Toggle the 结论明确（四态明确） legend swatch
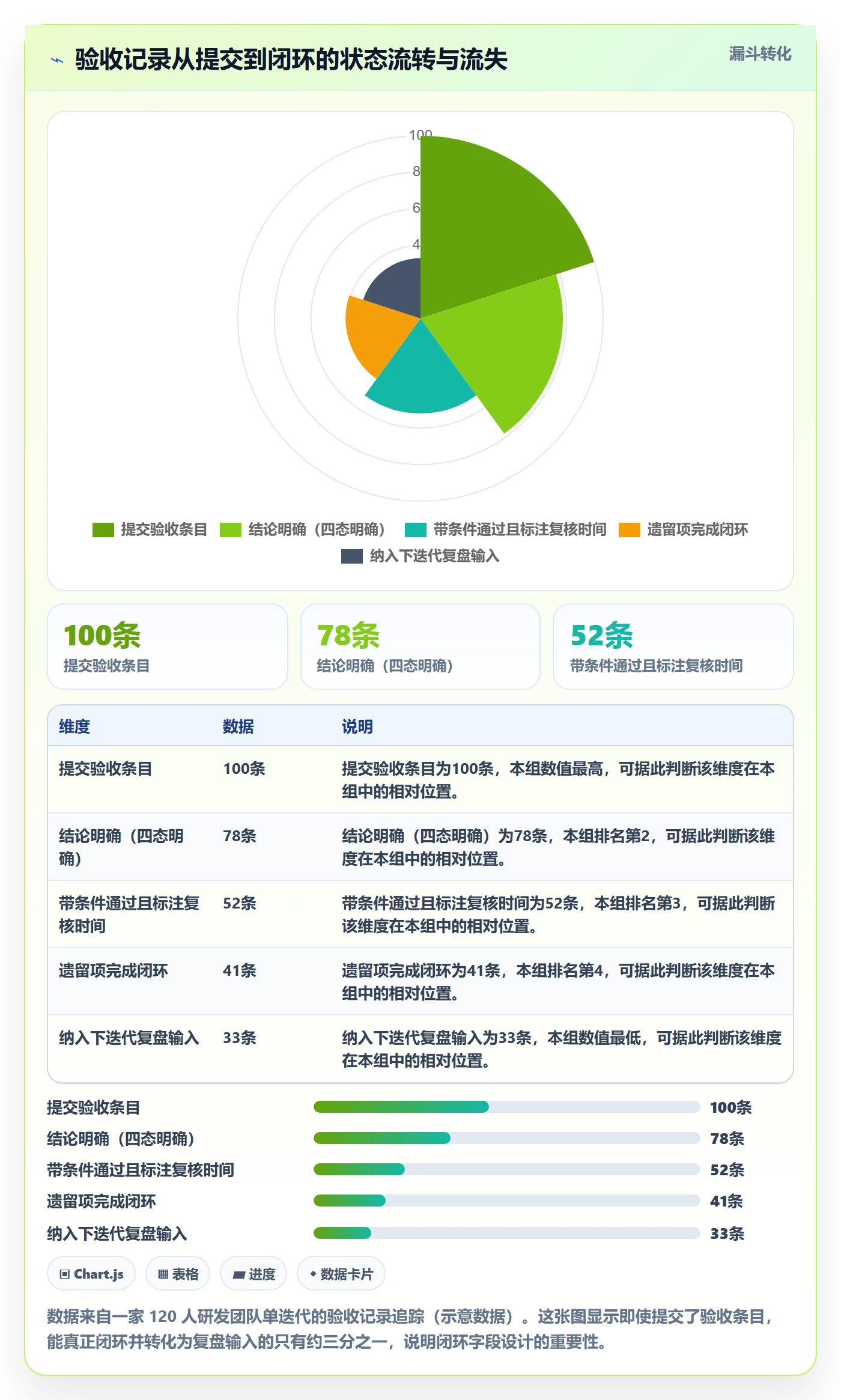 coord(231,530)
